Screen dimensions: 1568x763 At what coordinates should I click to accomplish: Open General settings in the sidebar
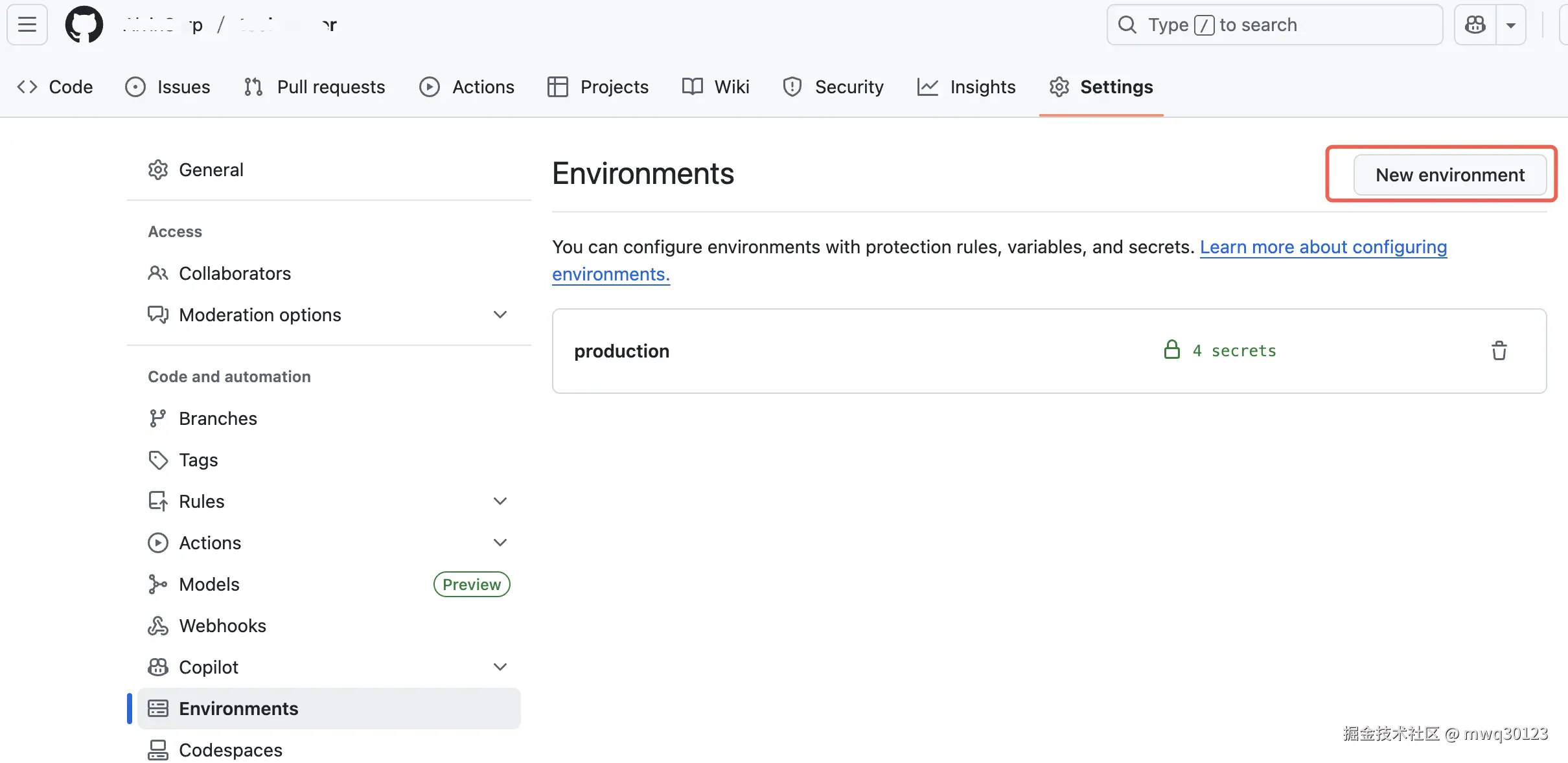pos(329,170)
